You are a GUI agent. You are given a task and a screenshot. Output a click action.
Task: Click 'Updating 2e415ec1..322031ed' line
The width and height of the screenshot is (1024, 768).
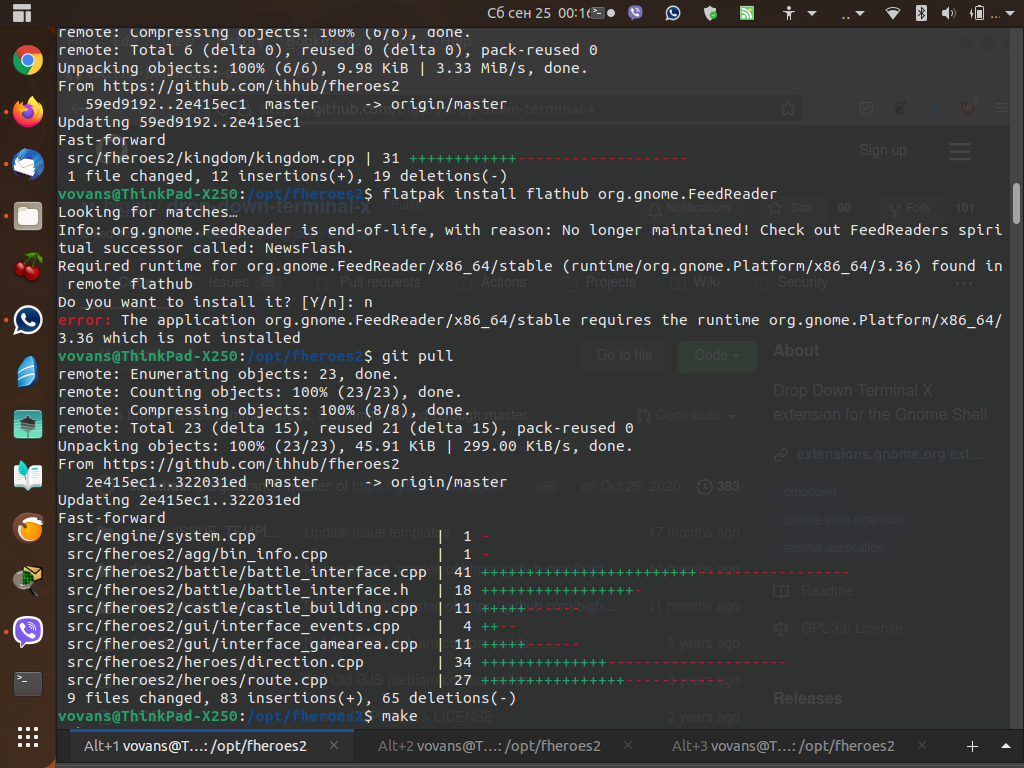180,500
